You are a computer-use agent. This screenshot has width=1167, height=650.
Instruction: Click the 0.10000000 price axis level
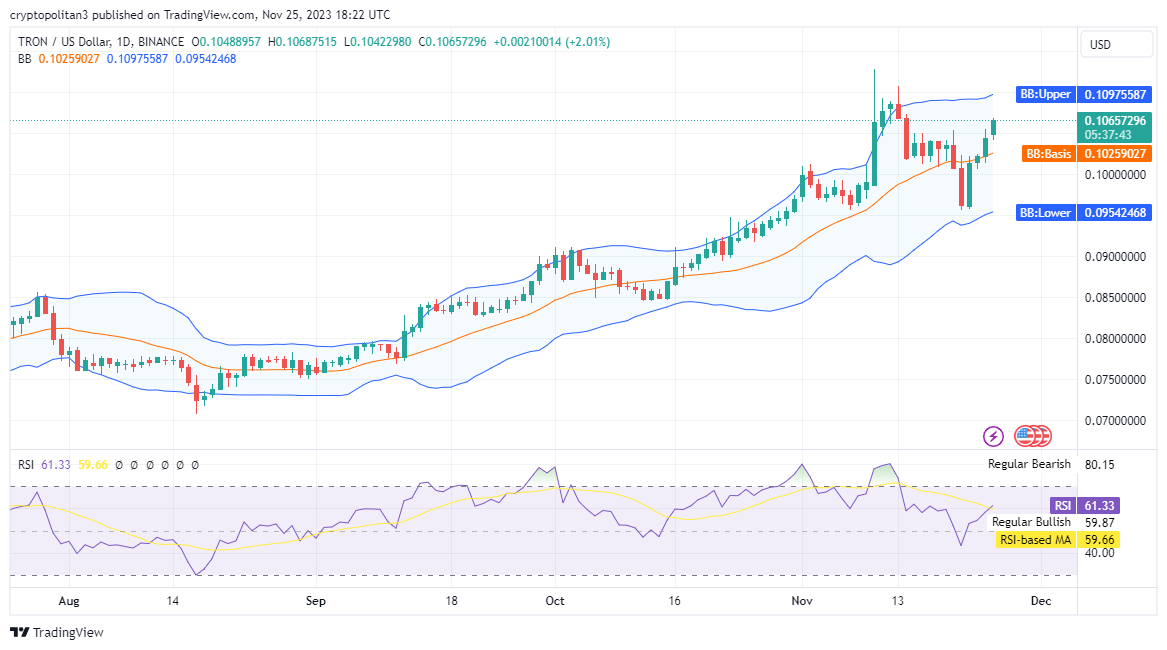1112,175
